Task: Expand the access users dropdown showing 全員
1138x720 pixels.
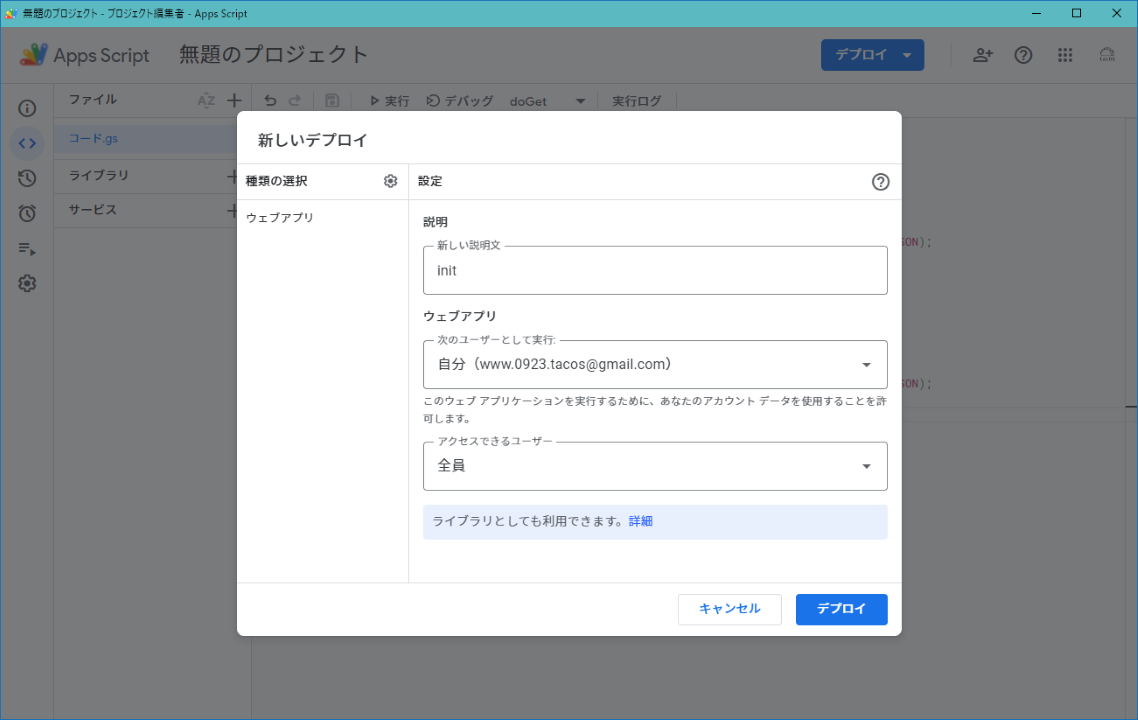Action: point(655,466)
